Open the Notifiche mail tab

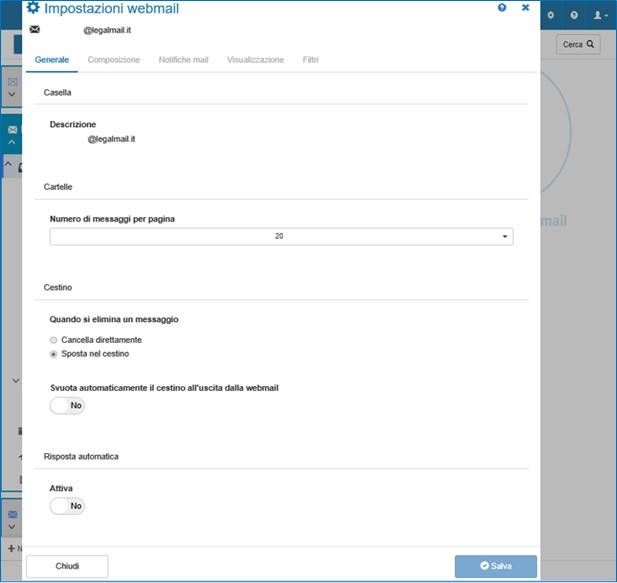183,60
